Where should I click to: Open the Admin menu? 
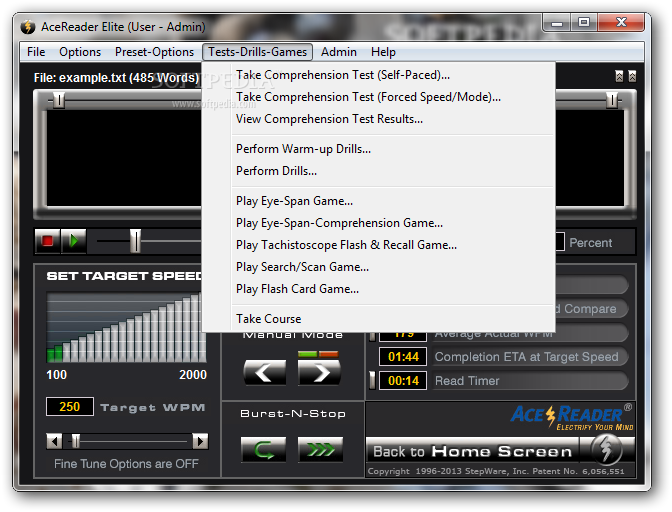coord(339,52)
